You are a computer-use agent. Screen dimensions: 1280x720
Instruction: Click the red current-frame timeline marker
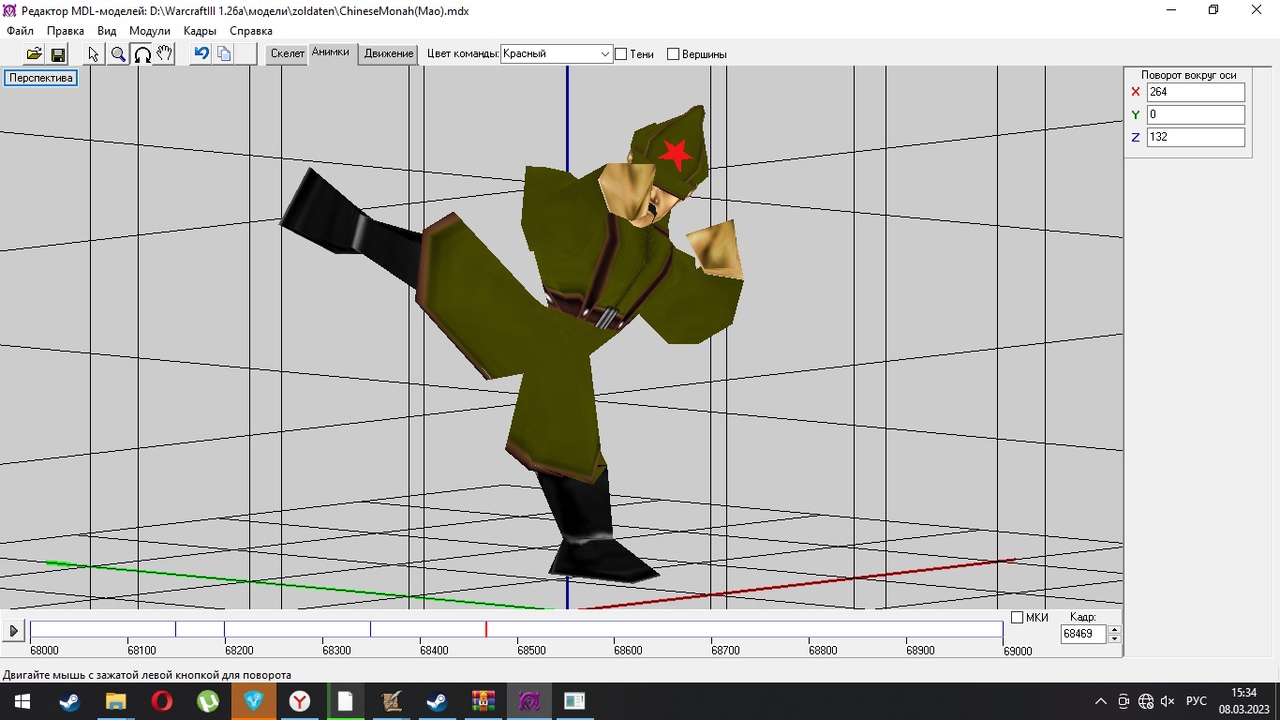pyautogui.click(x=486, y=629)
